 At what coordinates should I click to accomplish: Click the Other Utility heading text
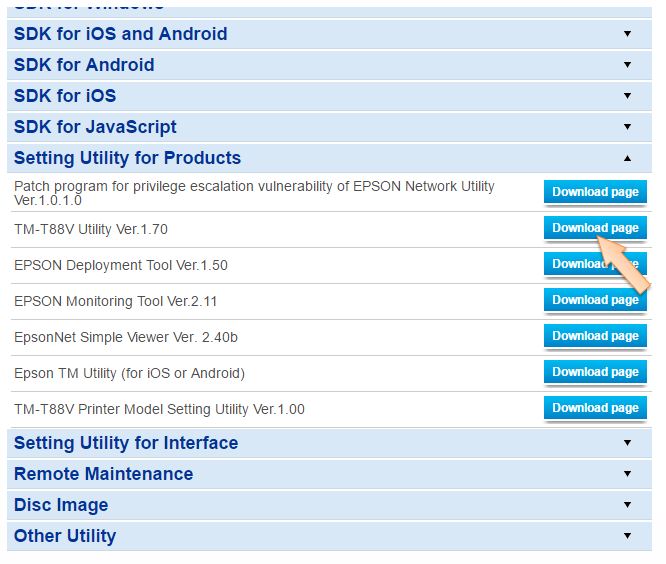click(x=65, y=536)
